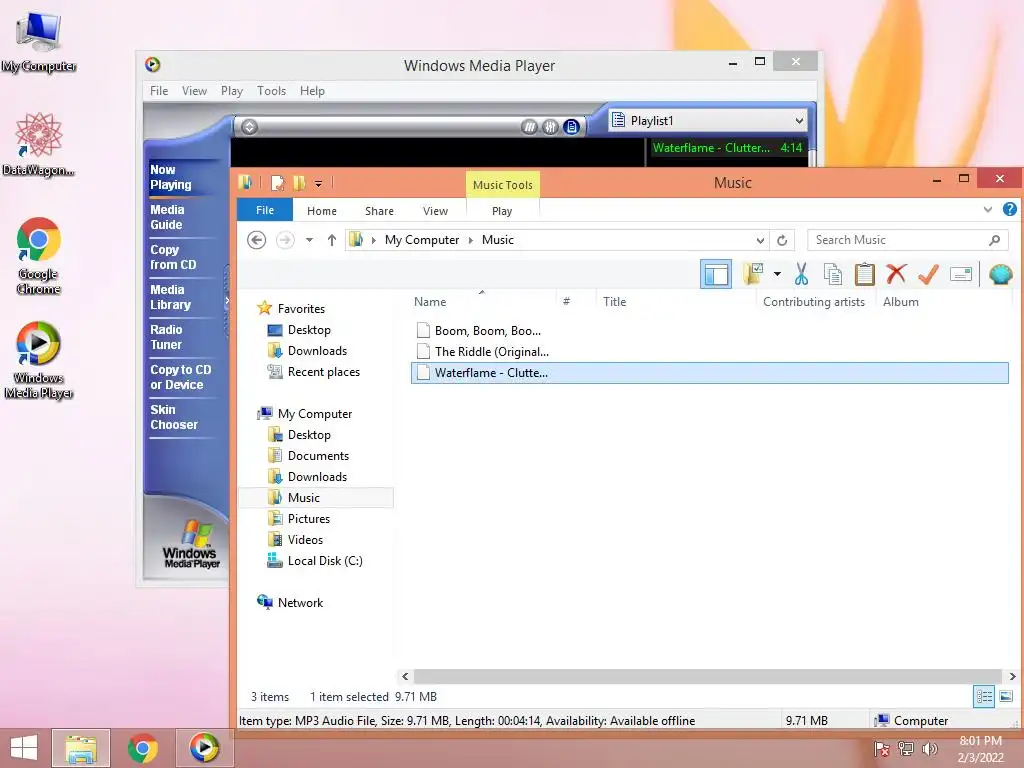Screen dimensions: 1024x768
Task: Switch to the View ribbon tab
Action: (435, 211)
